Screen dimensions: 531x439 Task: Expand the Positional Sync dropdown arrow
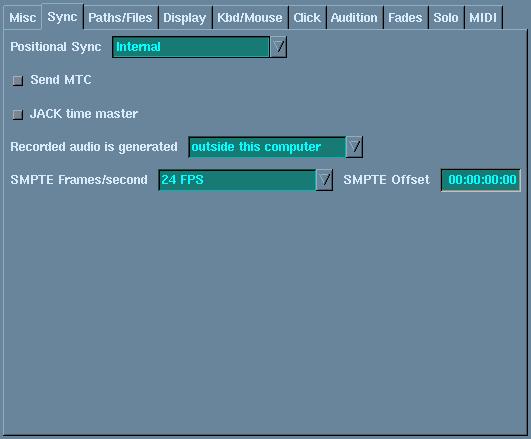pos(278,47)
